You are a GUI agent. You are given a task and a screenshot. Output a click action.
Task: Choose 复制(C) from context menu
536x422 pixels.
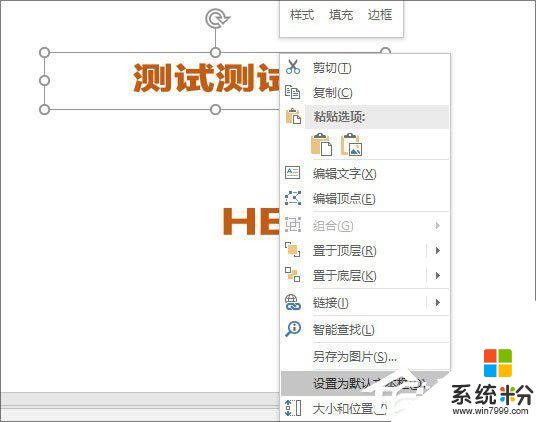click(364, 93)
